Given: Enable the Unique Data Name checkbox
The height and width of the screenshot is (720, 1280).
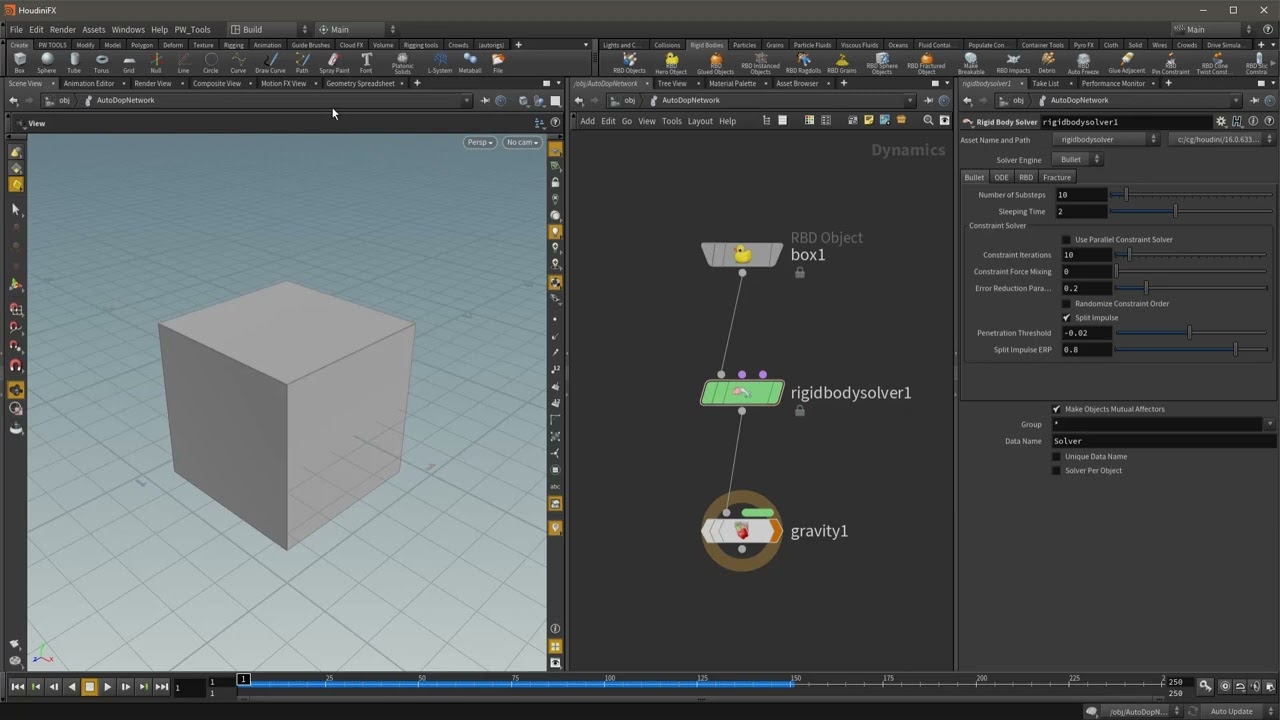Looking at the screenshot, I should 1056,457.
